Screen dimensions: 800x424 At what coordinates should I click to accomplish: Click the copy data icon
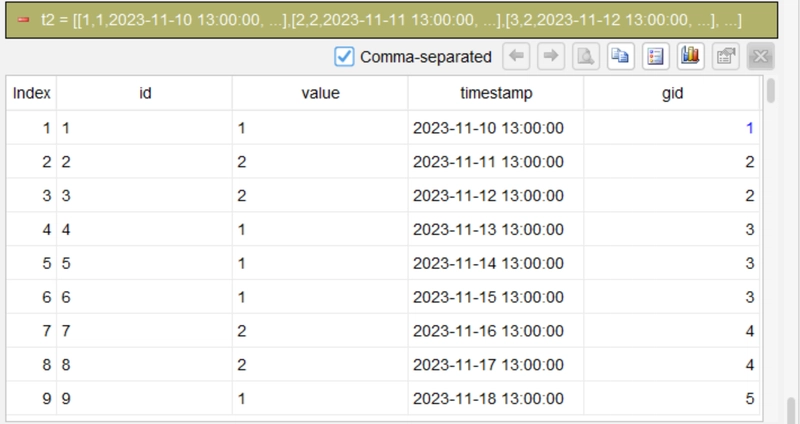(x=620, y=56)
